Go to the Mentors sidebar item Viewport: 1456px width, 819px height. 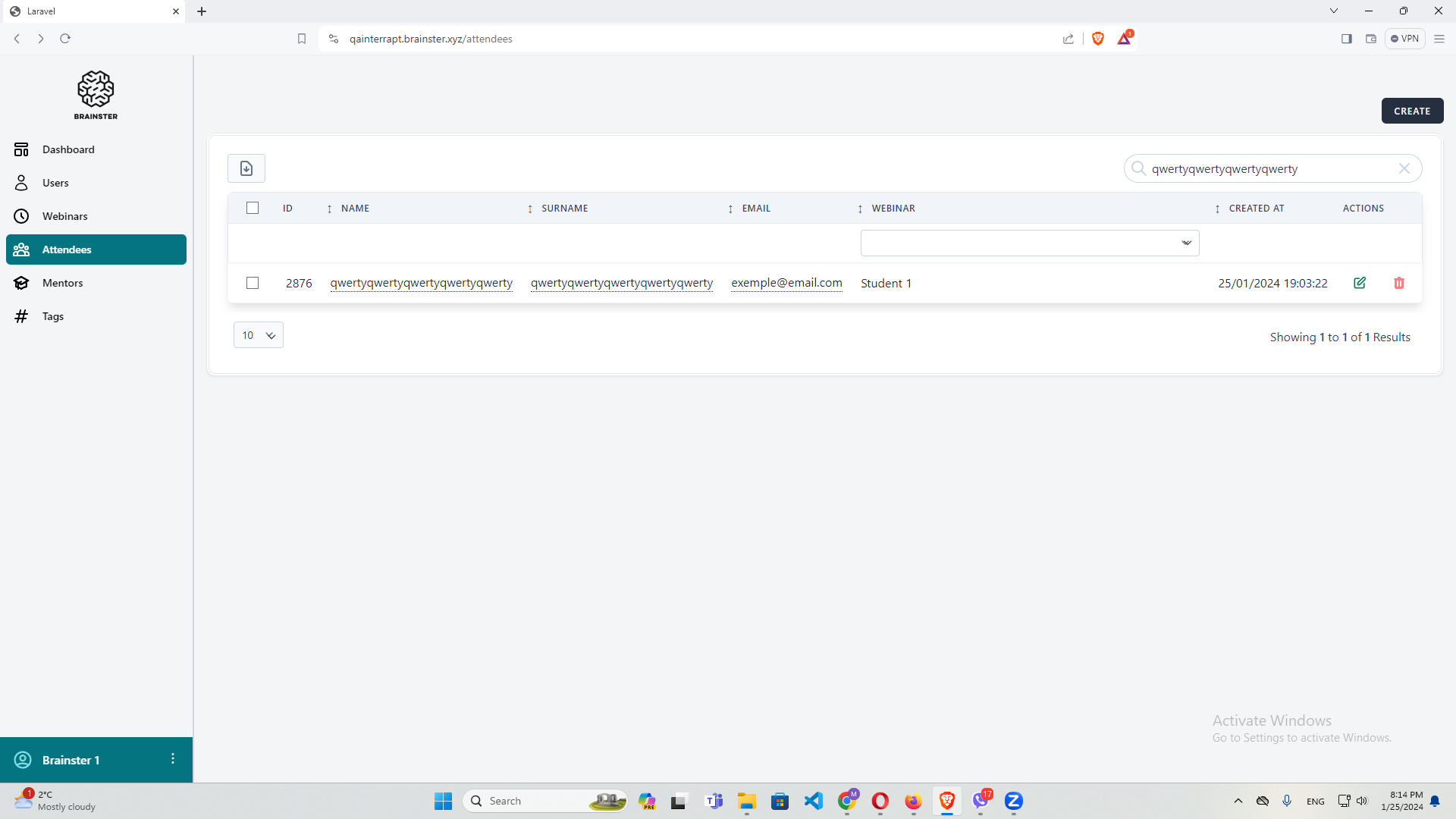click(x=62, y=283)
